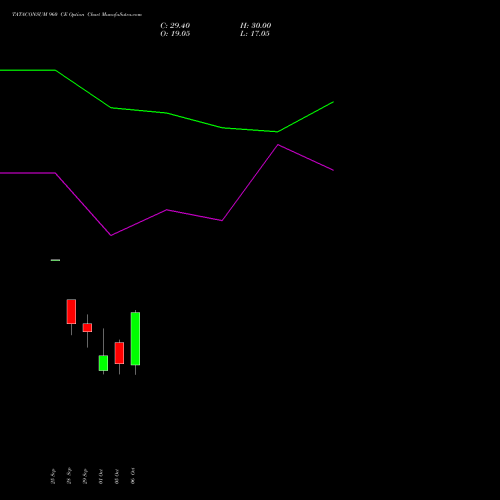Screen dimensions: 500x500
Task: Click the tall green 06 Oct candlestick
Action: (x=135, y=339)
